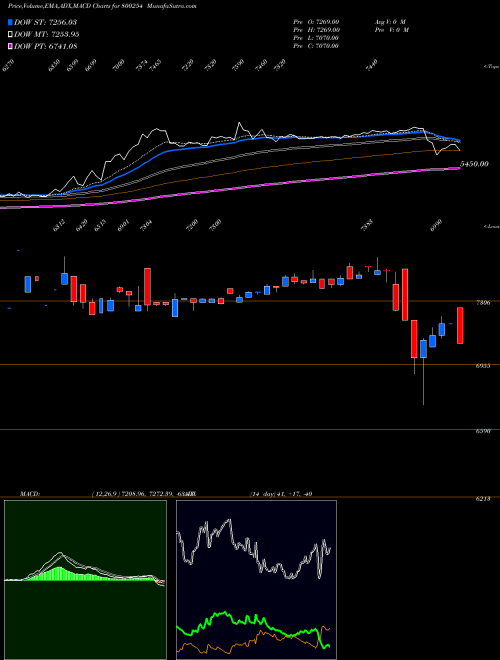Click the ADX (14 day) values text
500x660 pixels.
tap(281, 494)
